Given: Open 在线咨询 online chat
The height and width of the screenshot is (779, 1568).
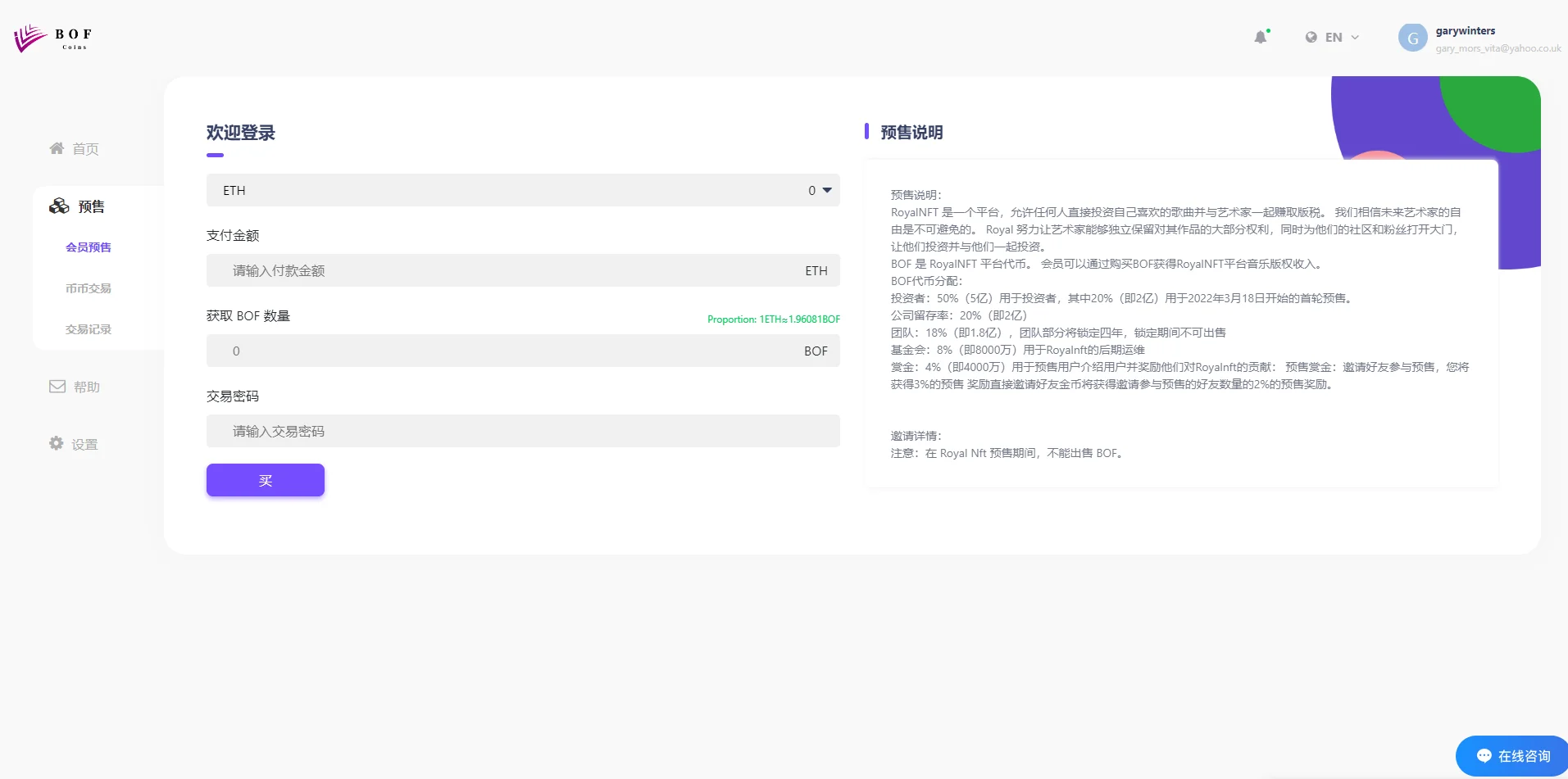Looking at the screenshot, I should tap(1513, 756).
